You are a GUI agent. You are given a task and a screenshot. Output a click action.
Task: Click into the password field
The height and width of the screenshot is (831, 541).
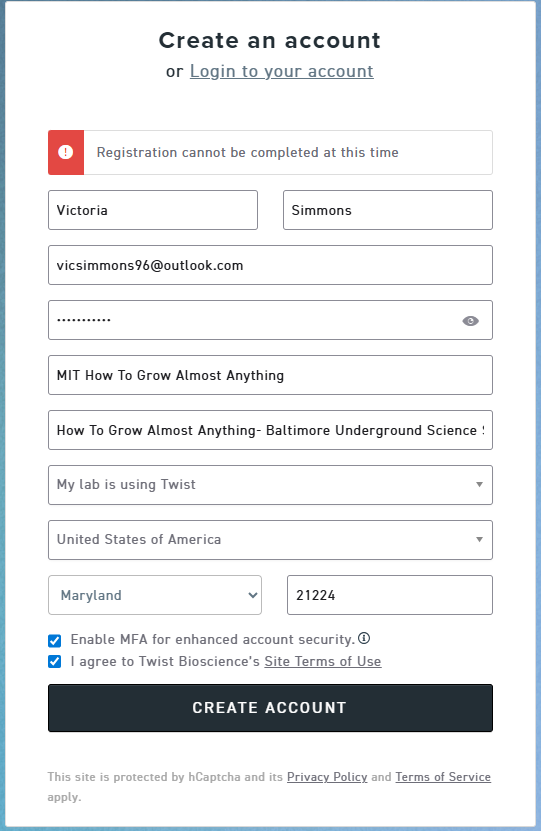pyautogui.click(x=270, y=320)
